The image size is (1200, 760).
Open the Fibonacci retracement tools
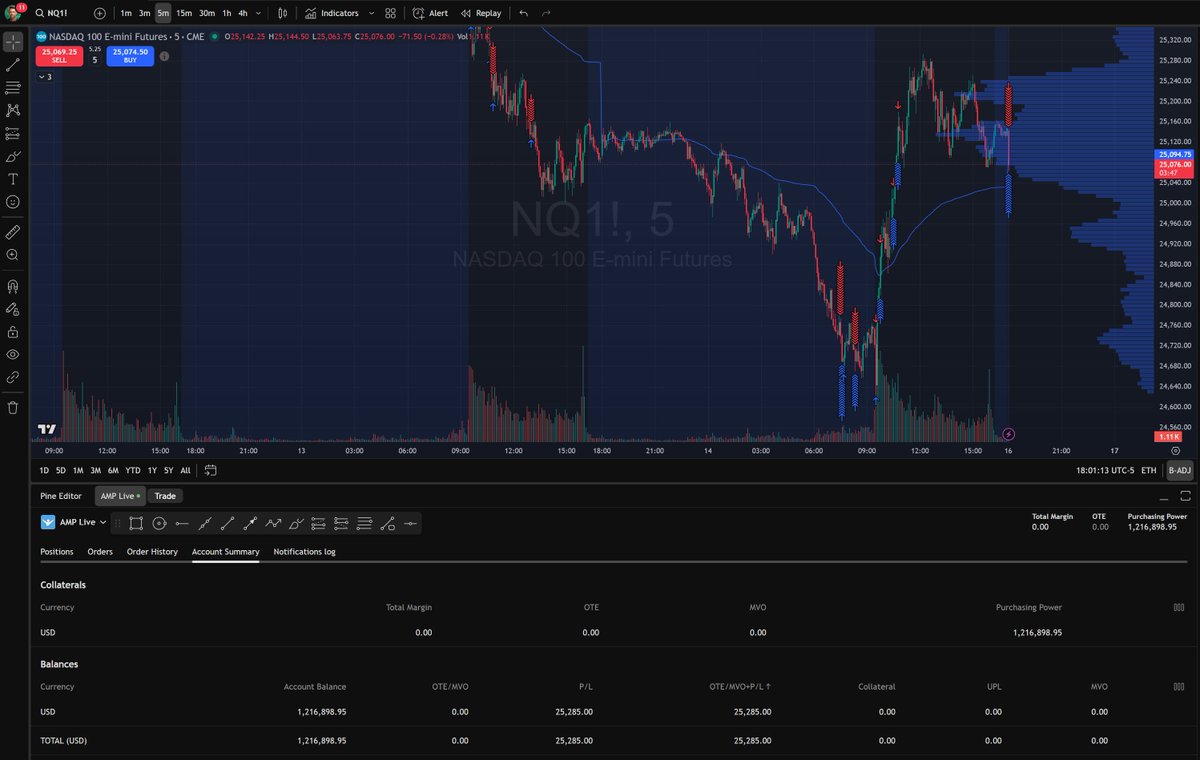(13, 87)
